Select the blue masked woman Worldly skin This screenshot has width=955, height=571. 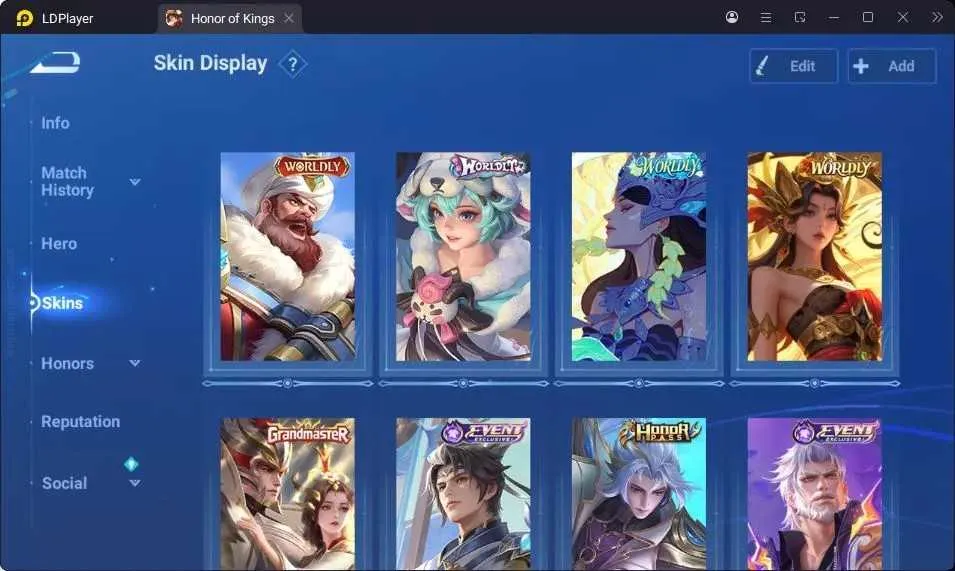coord(639,256)
